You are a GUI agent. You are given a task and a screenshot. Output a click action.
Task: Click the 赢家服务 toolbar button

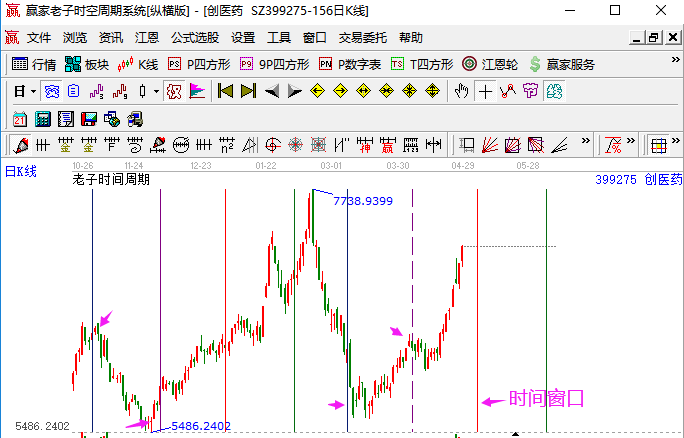tap(561, 64)
